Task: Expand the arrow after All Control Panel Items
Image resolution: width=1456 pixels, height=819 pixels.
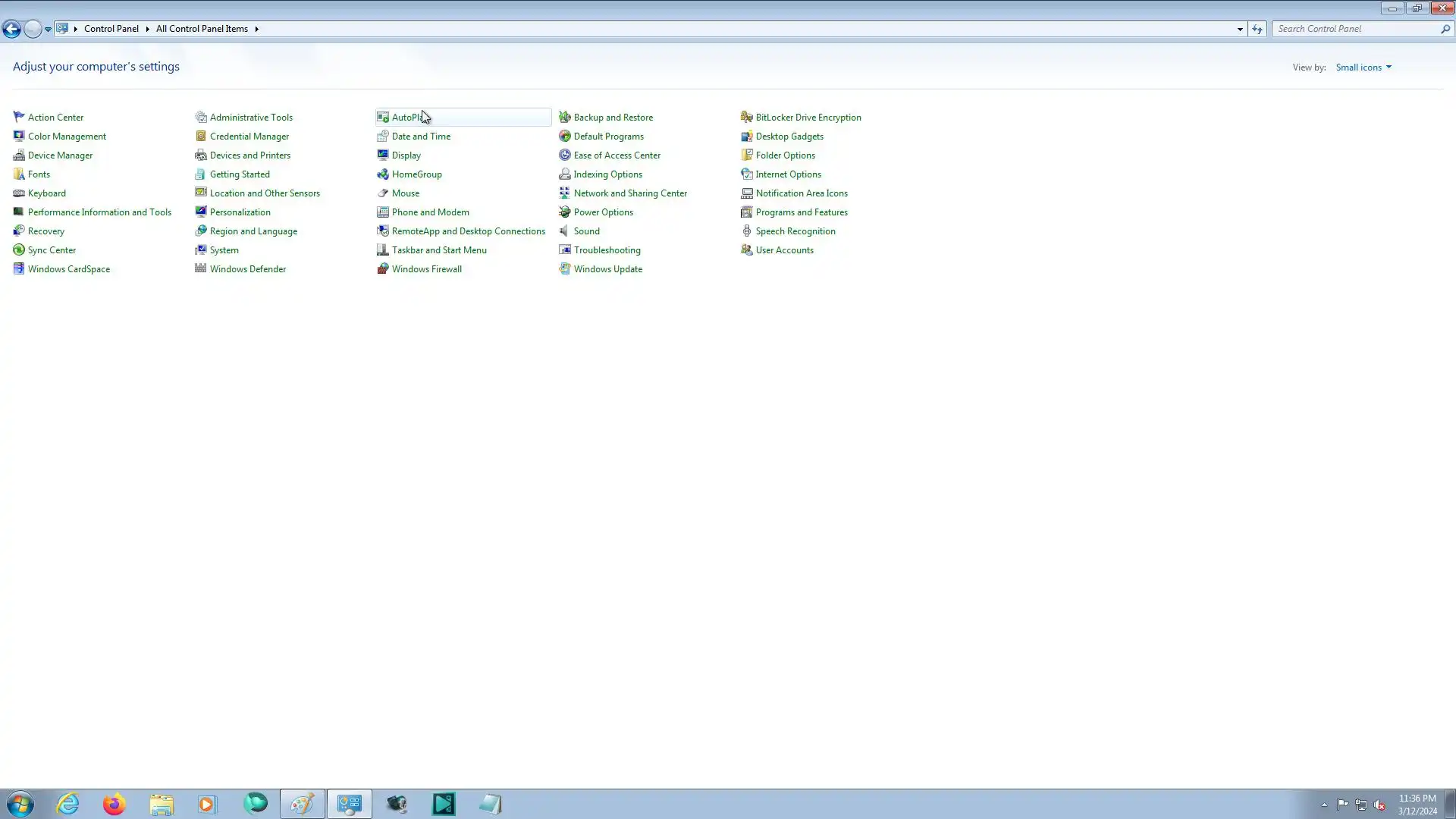Action: coord(257,29)
